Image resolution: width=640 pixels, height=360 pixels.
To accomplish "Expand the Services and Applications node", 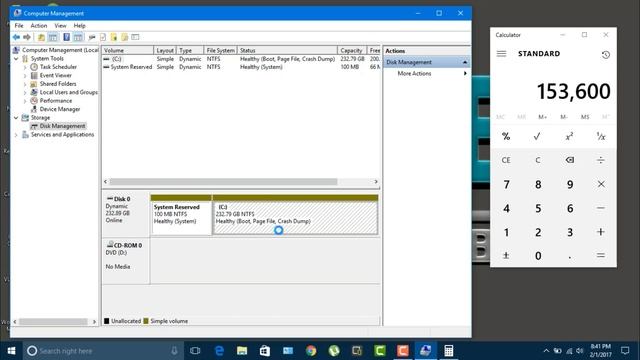I will [x=16, y=135].
